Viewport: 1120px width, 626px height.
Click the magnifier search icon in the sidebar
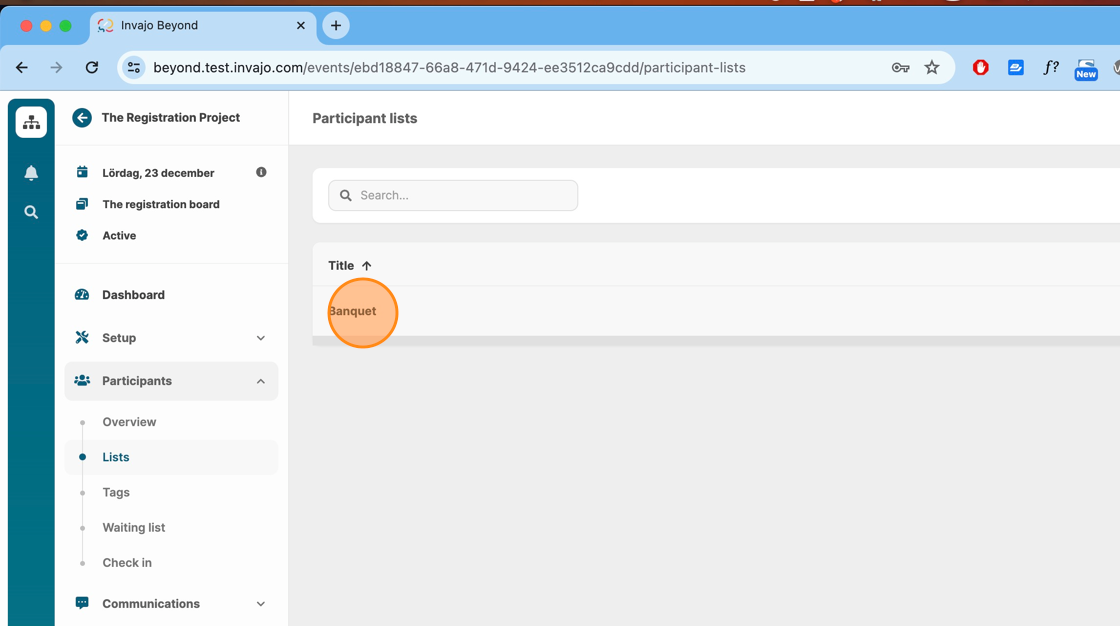click(x=31, y=212)
